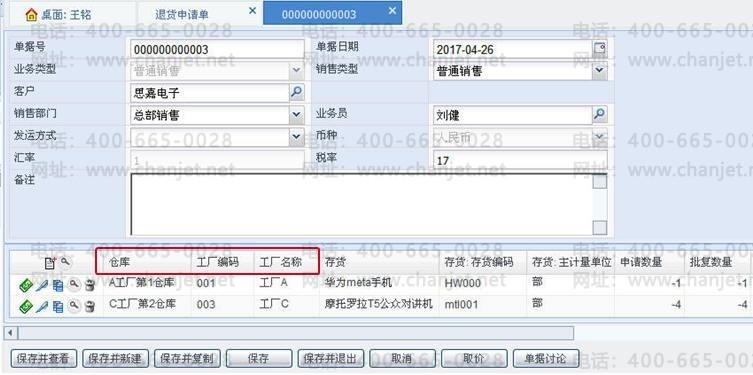Click the 工厂C cell
This screenshot has width=753, height=375.
pyautogui.click(x=286, y=304)
